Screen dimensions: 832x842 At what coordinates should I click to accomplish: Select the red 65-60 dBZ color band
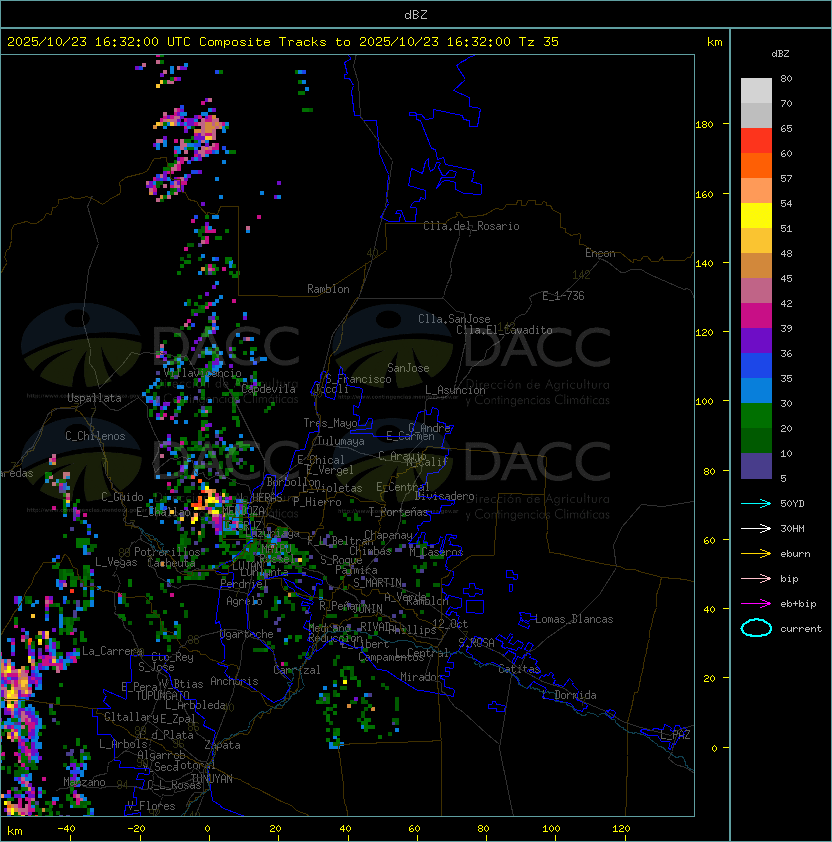click(x=756, y=140)
